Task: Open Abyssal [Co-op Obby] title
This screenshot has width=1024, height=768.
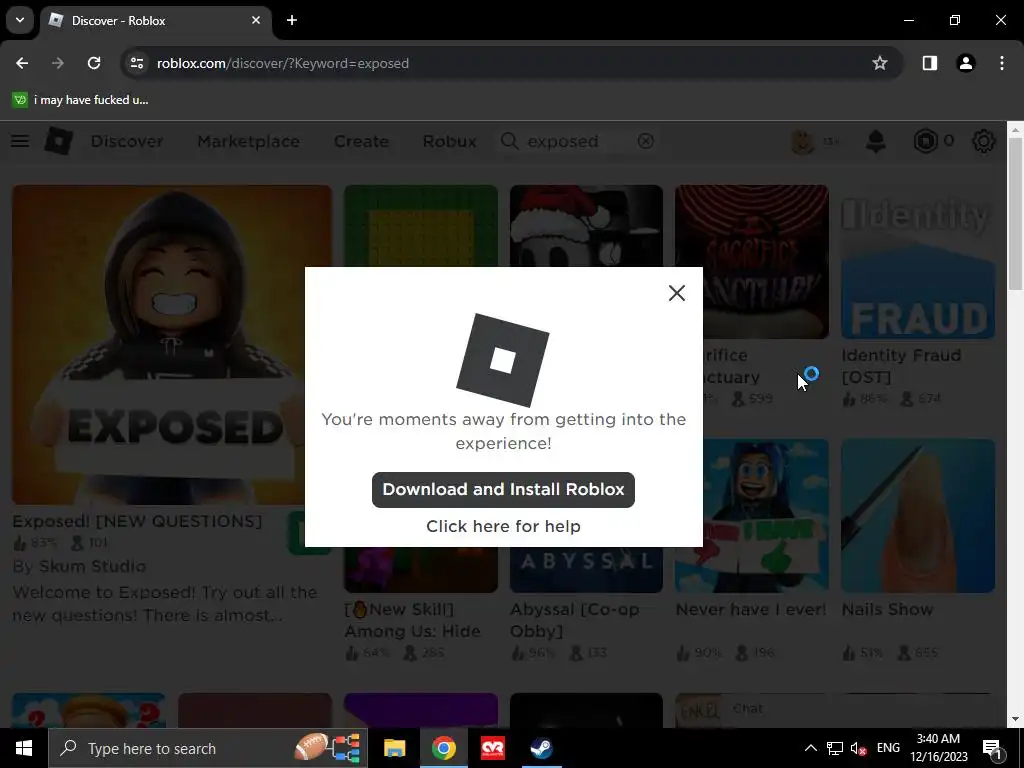Action: tap(575, 620)
